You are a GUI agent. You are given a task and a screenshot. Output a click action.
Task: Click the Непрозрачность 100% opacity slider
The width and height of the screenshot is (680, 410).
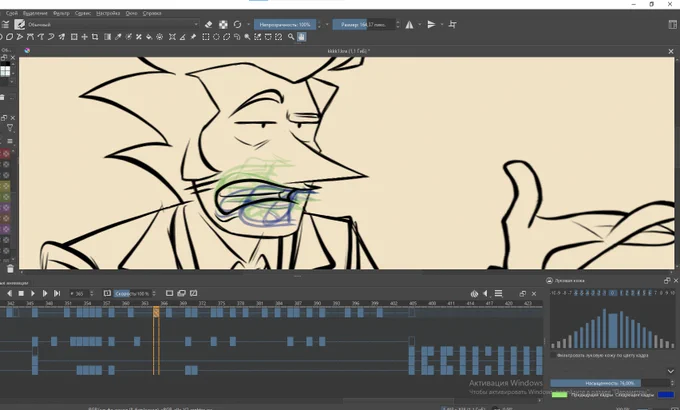[x=285, y=24]
